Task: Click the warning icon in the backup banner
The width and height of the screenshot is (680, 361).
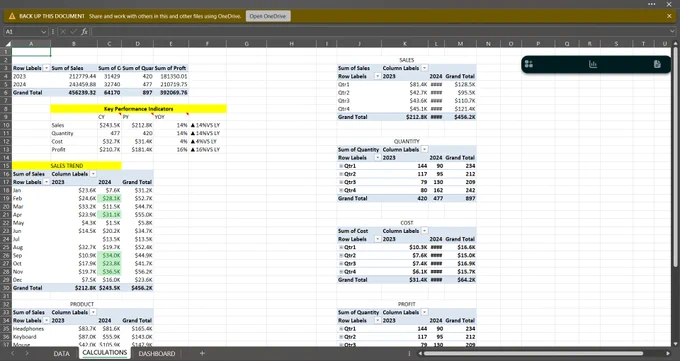Action: pos(12,16)
